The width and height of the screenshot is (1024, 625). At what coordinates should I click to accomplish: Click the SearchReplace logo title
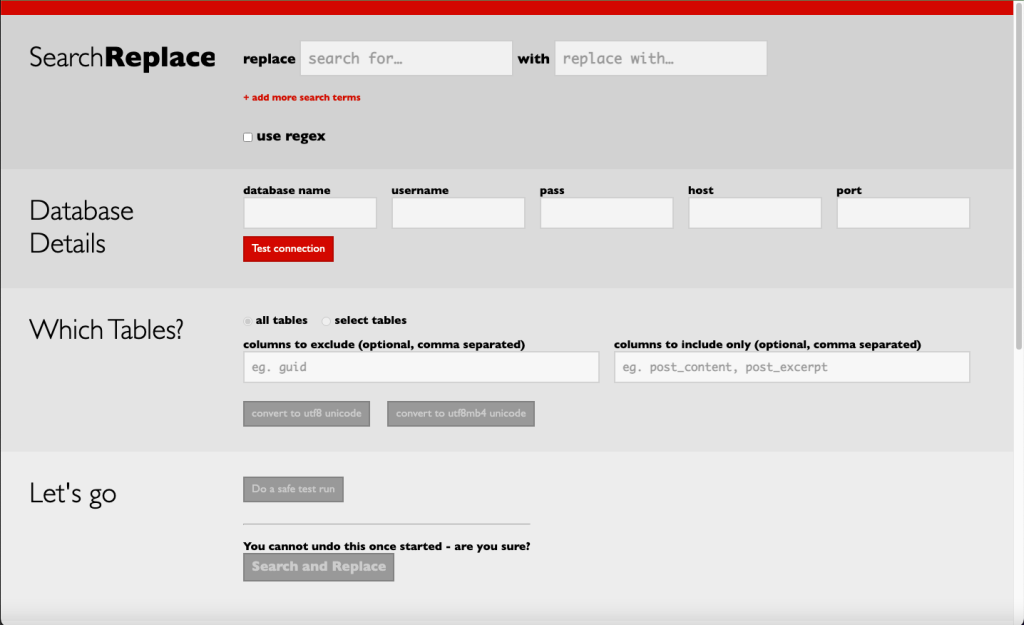tap(122, 57)
